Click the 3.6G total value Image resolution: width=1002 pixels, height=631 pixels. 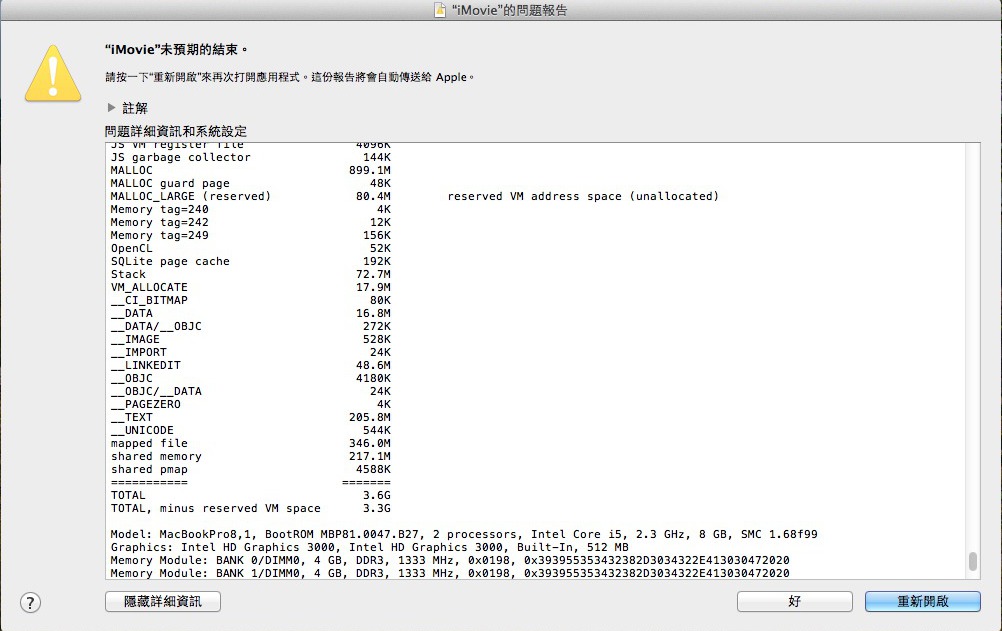click(377, 495)
